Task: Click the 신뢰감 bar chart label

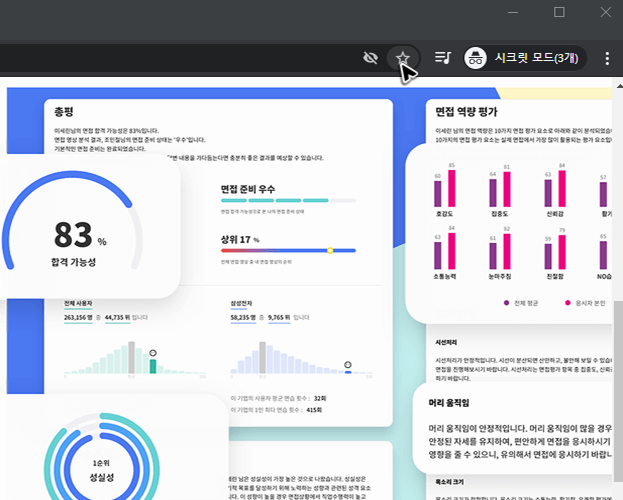Action: (555, 214)
